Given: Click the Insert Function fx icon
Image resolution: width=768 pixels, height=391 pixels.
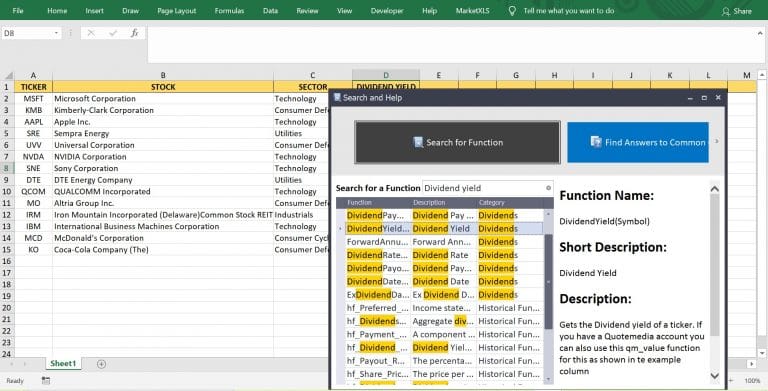Looking at the screenshot, I should tap(134, 33).
